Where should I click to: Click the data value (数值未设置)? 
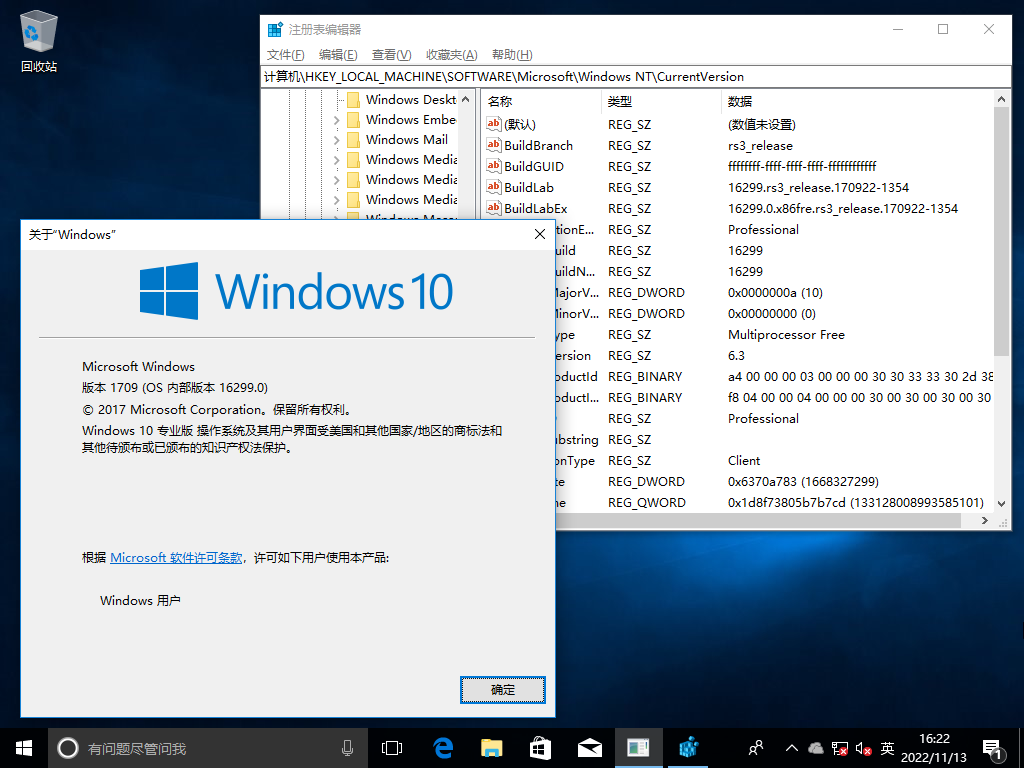[761, 125]
